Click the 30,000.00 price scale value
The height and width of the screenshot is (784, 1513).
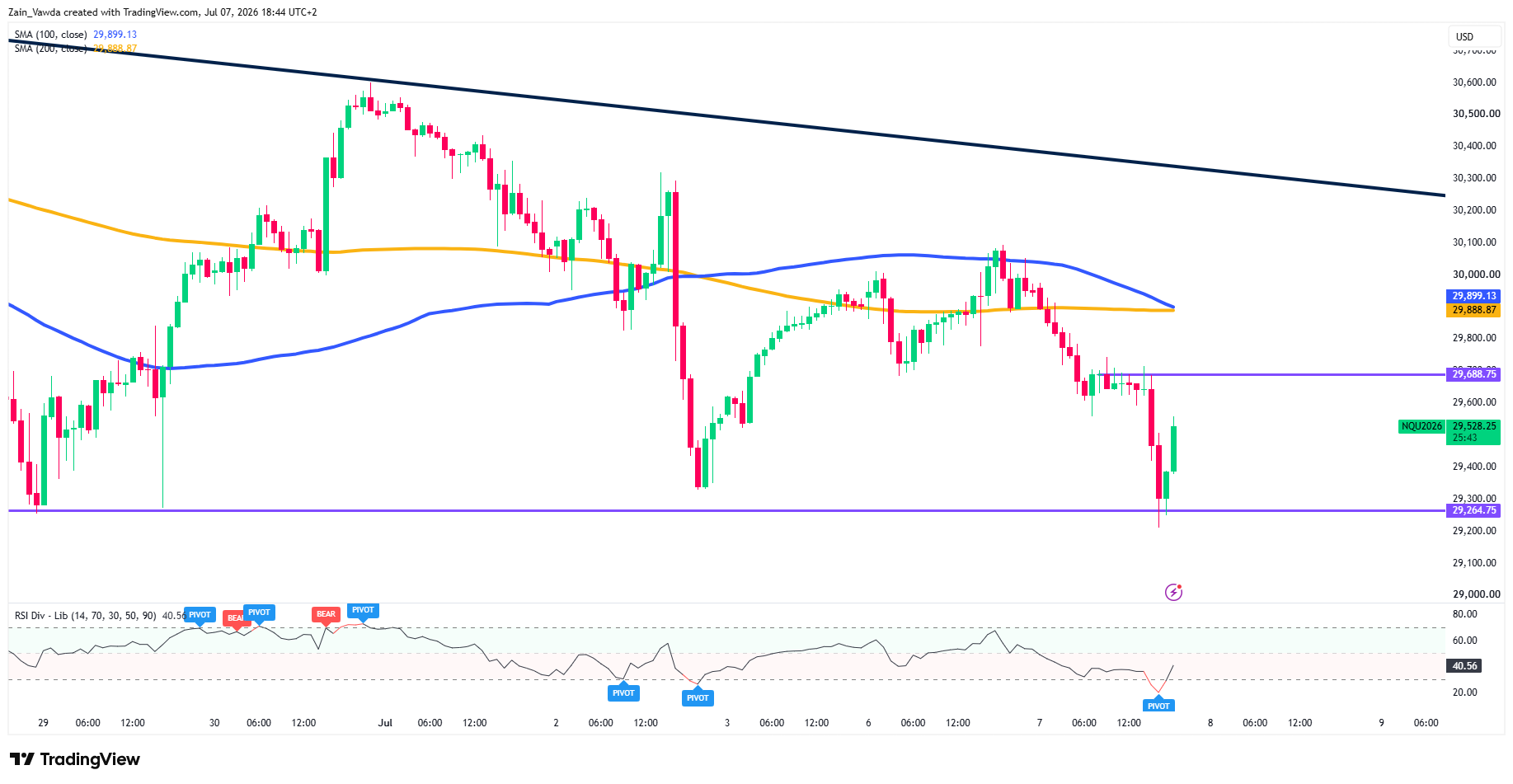(1476, 275)
